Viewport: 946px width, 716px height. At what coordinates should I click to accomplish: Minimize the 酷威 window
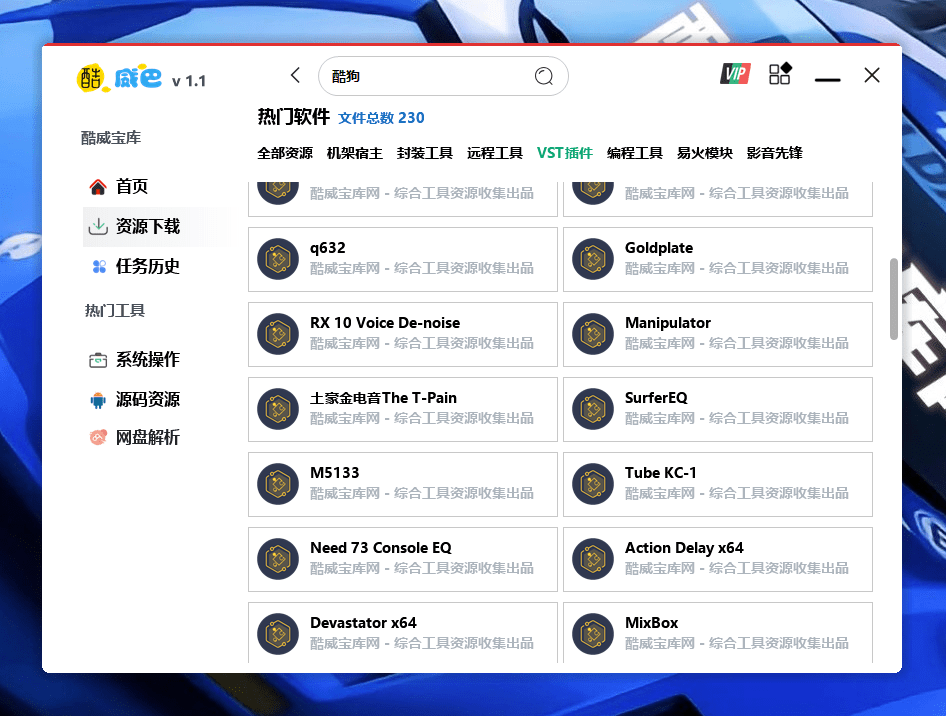click(827, 79)
